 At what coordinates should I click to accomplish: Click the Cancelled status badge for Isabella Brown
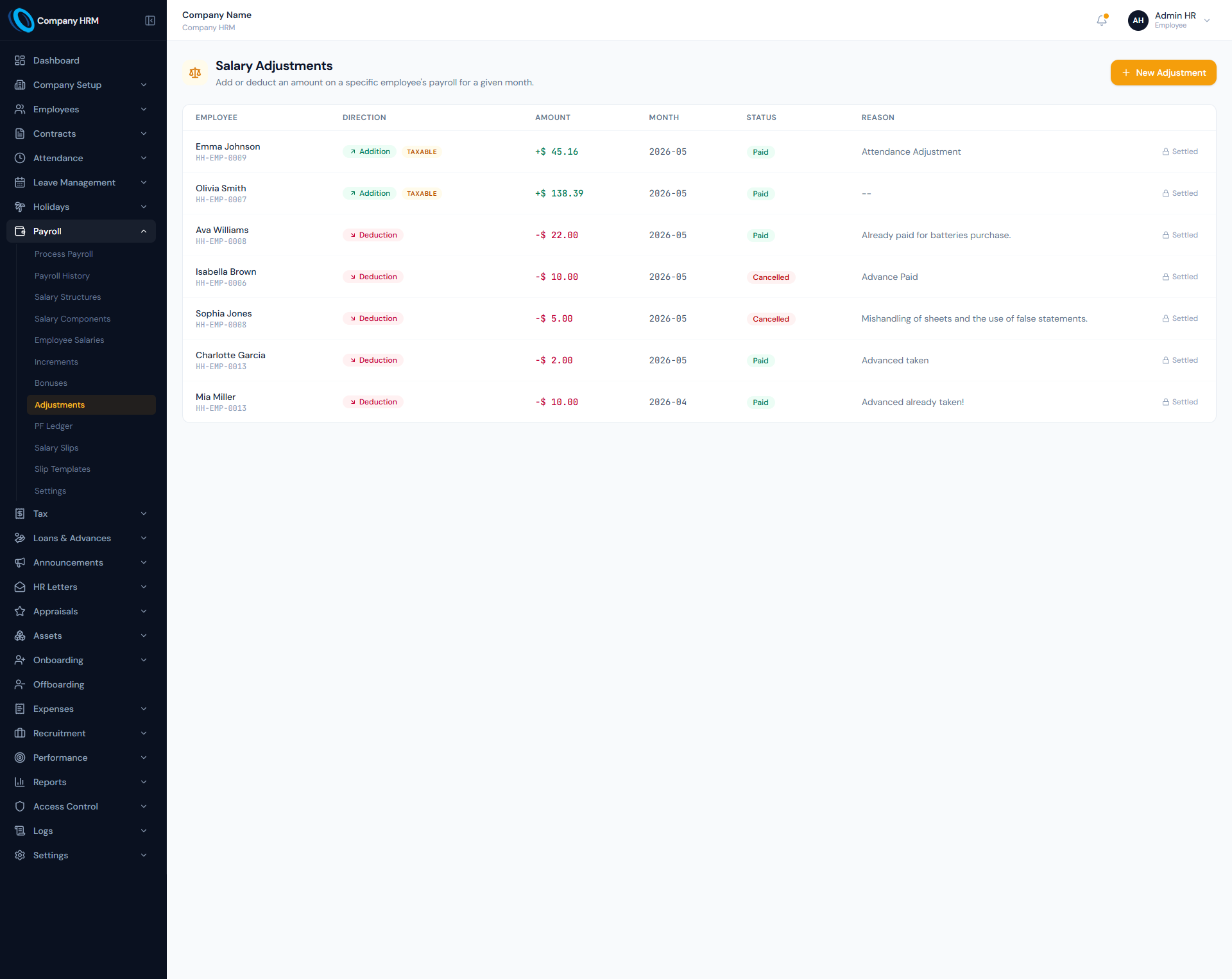coord(771,277)
